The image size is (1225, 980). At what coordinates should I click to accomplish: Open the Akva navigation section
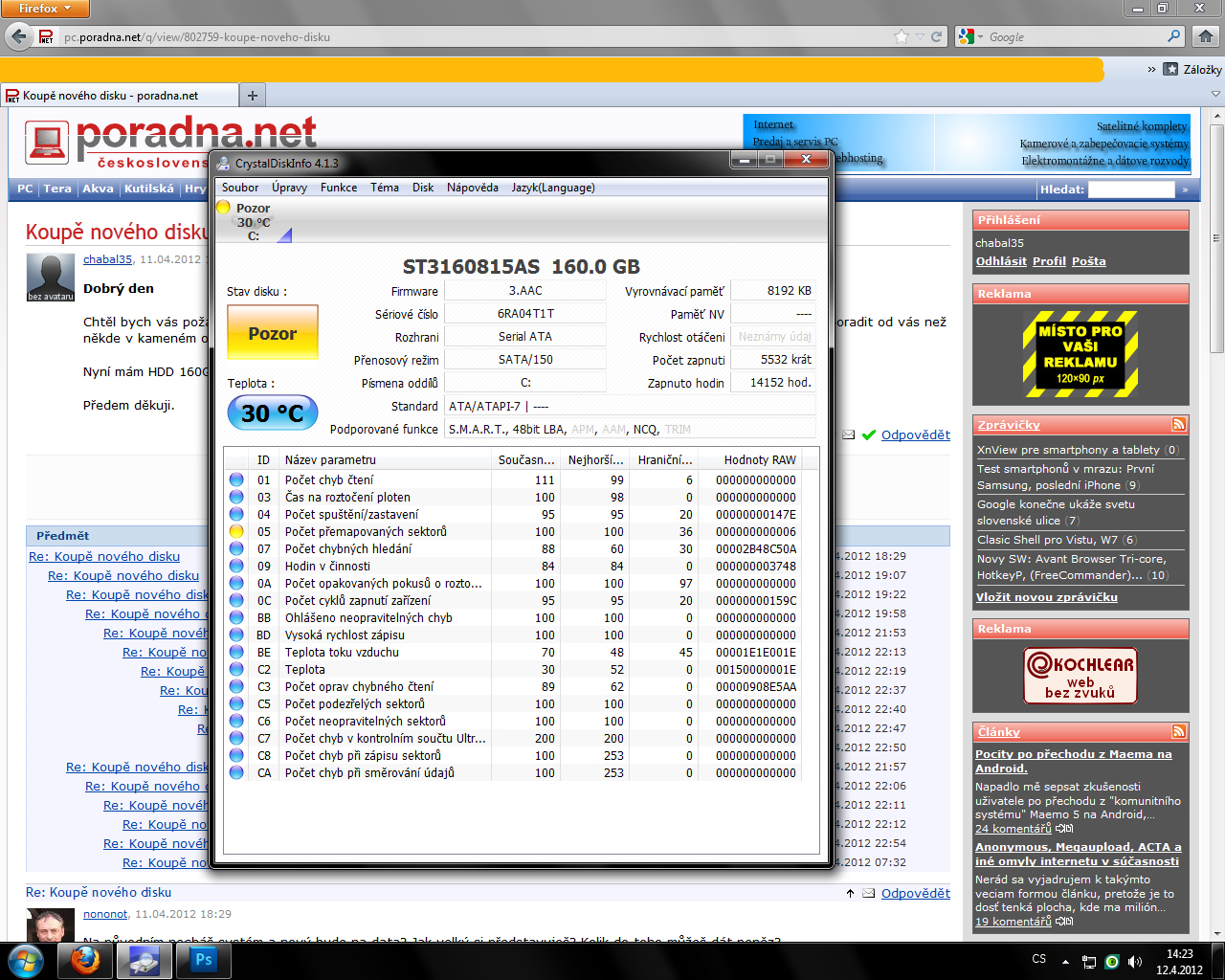[x=98, y=189]
